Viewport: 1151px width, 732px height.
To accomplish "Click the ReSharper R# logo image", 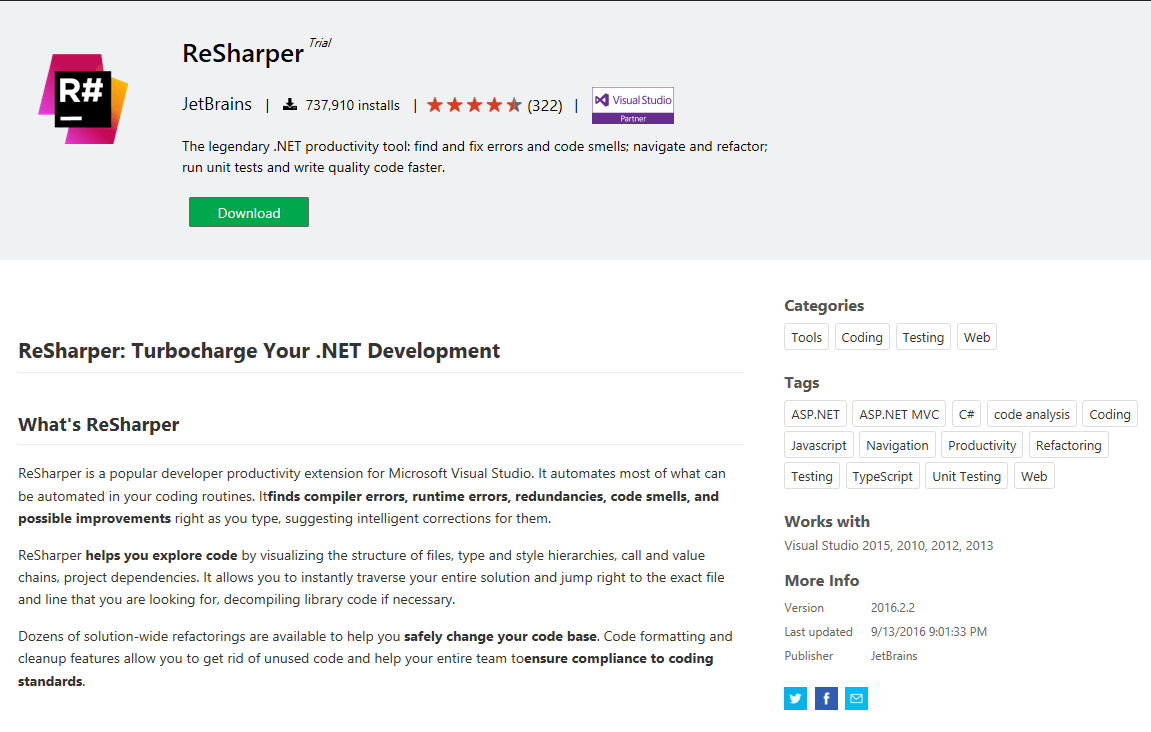I will coord(83,98).
